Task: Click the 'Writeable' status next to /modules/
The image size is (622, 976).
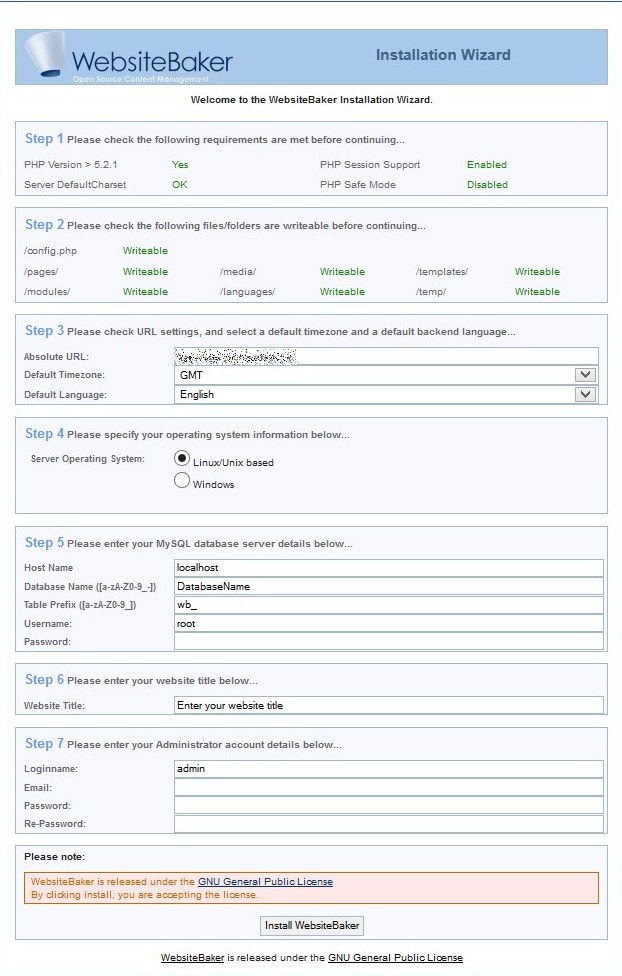Action: pos(145,291)
